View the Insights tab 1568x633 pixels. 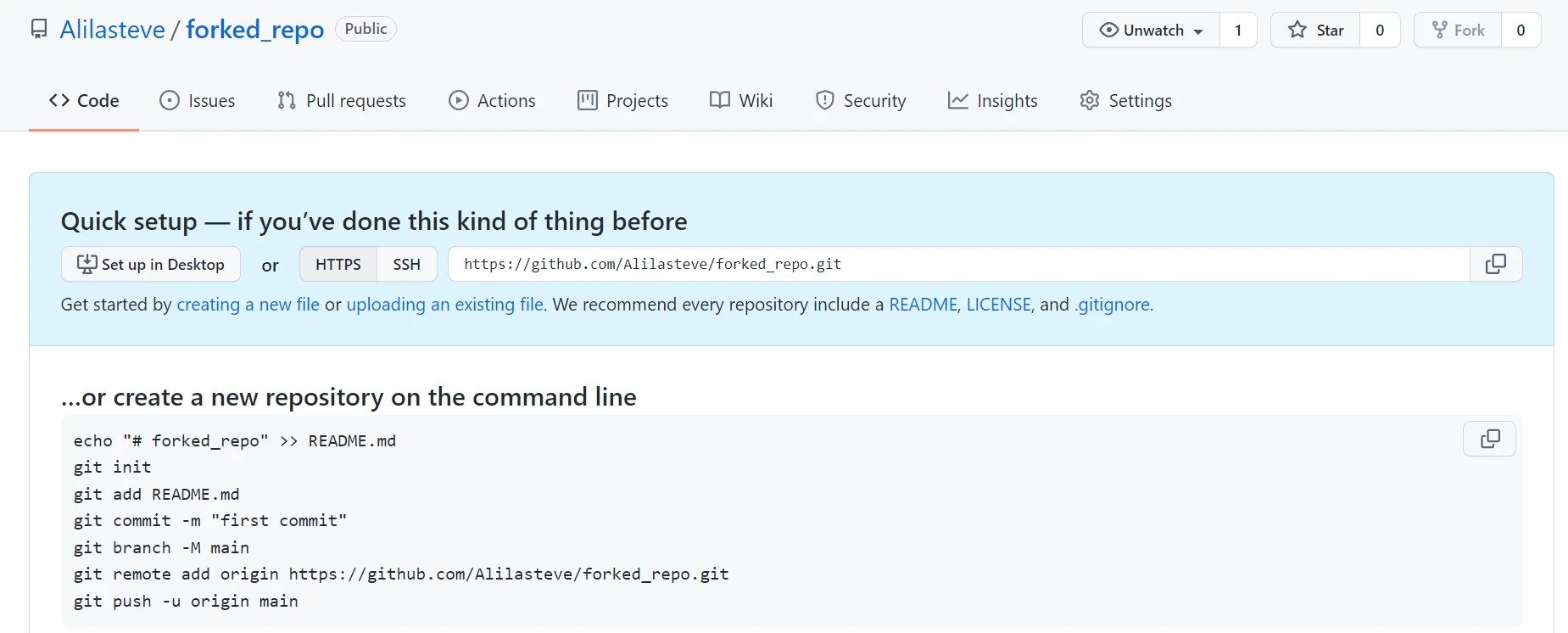coord(993,100)
